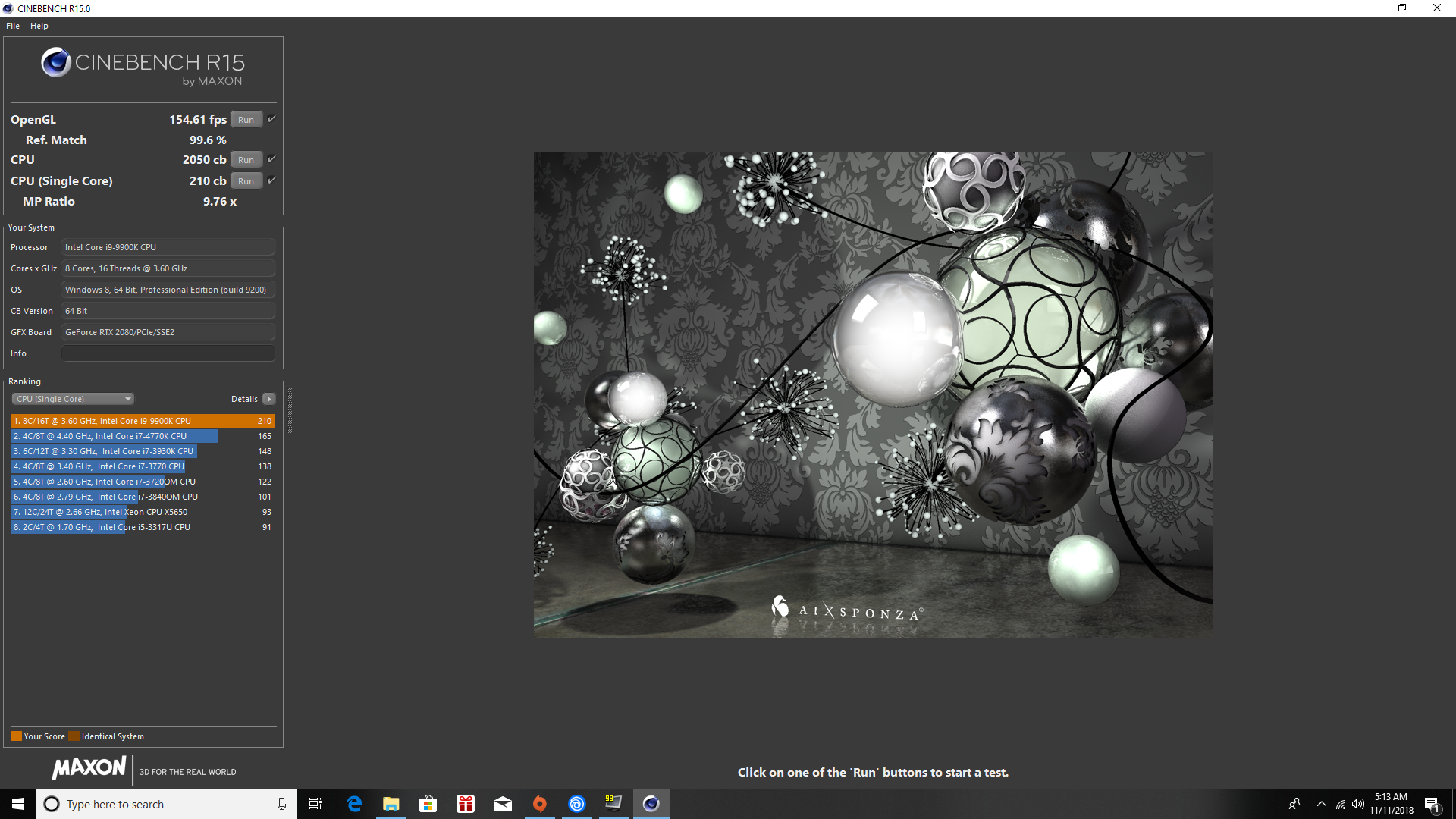This screenshot has height=819, width=1456.
Task: Open the orange circular app on taskbar
Action: point(540,804)
